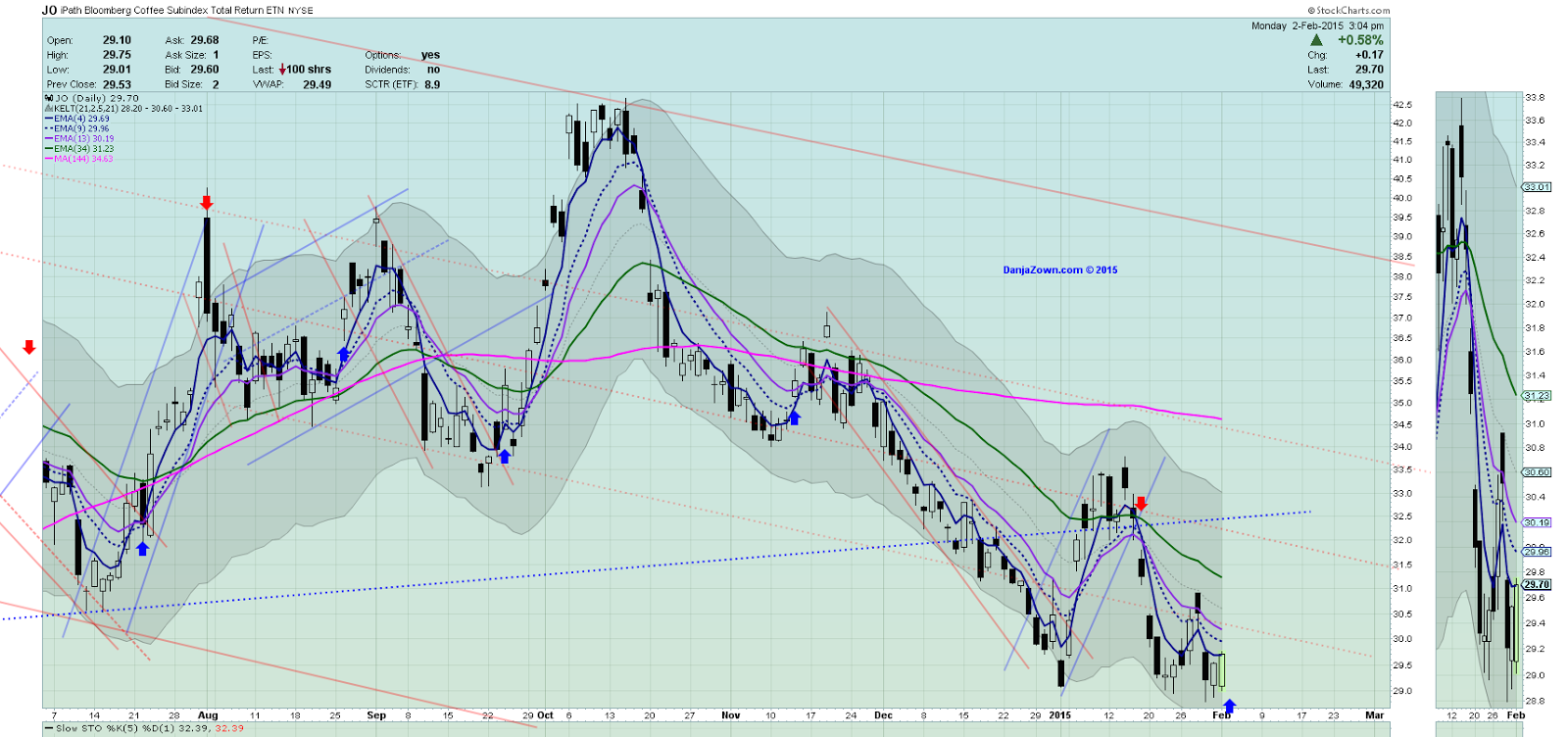Image resolution: width=1568 pixels, height=737 pixels.
Task: Click the Sep label on the date axis
Action: (x=376, y=715)
